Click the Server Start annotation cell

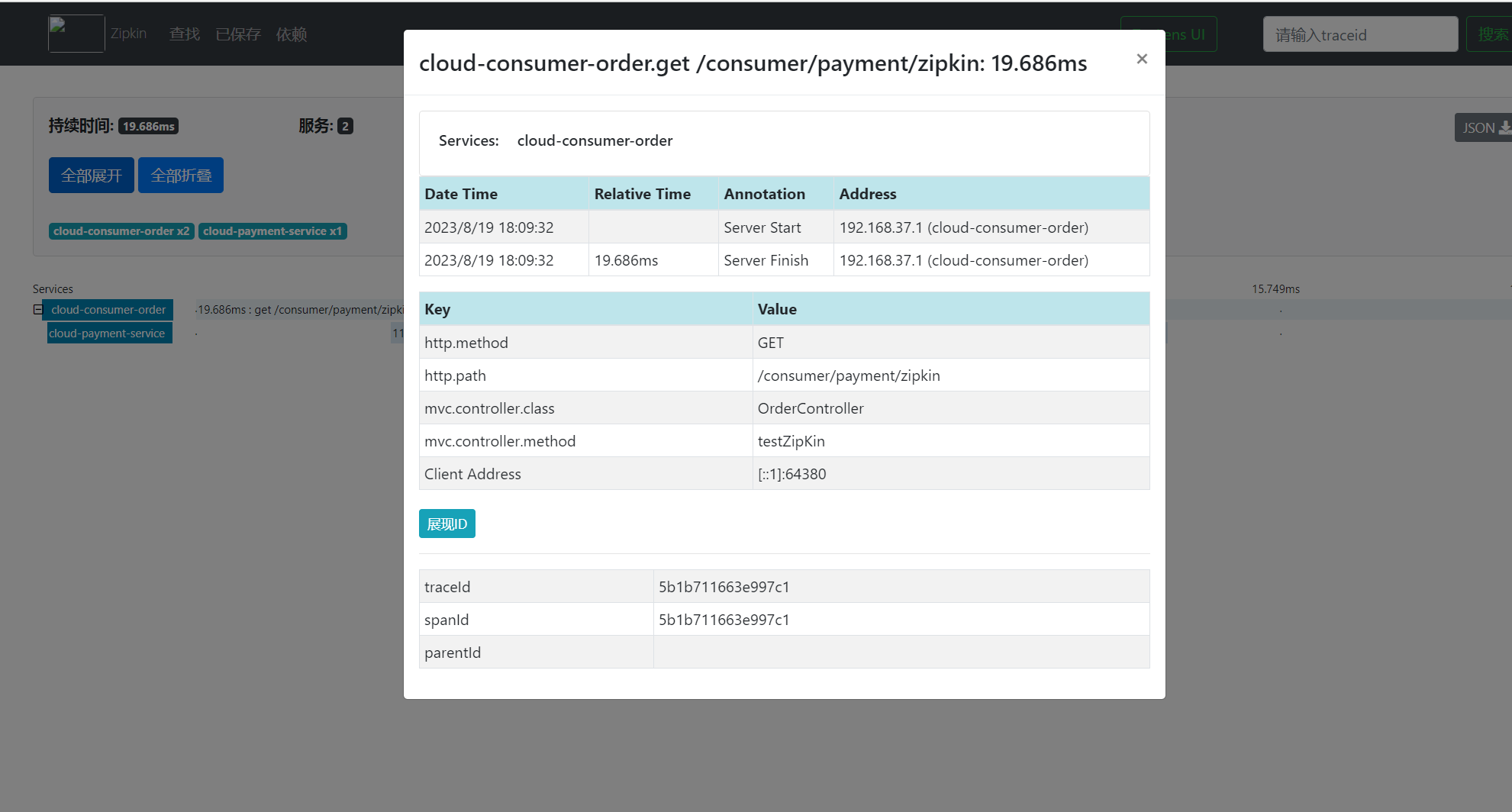pyautogui.click(x=775, y=227)
